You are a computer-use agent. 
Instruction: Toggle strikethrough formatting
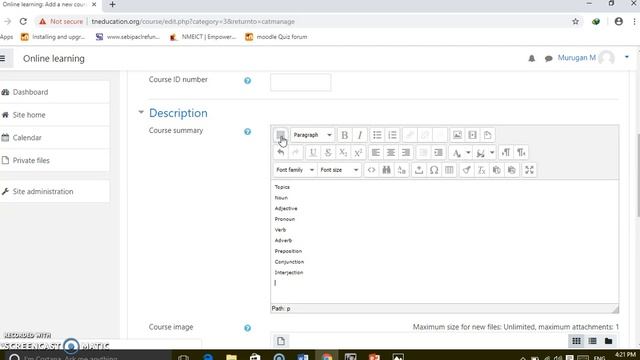328,153
